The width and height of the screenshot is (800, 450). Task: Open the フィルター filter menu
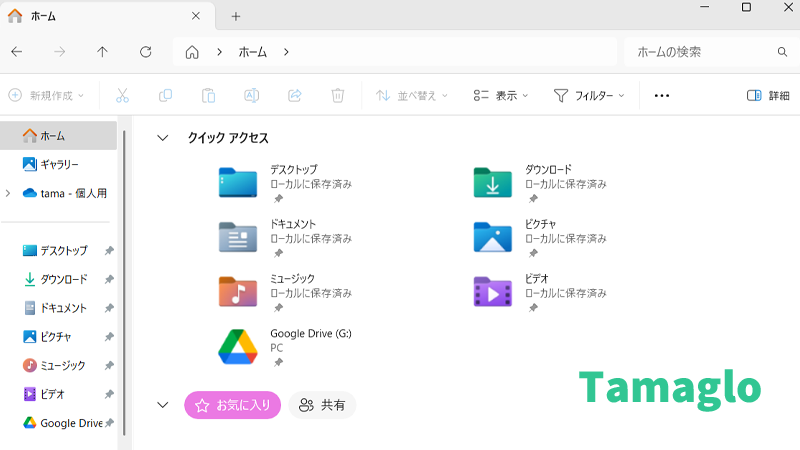pyautogui.click(x=589, y=96)
